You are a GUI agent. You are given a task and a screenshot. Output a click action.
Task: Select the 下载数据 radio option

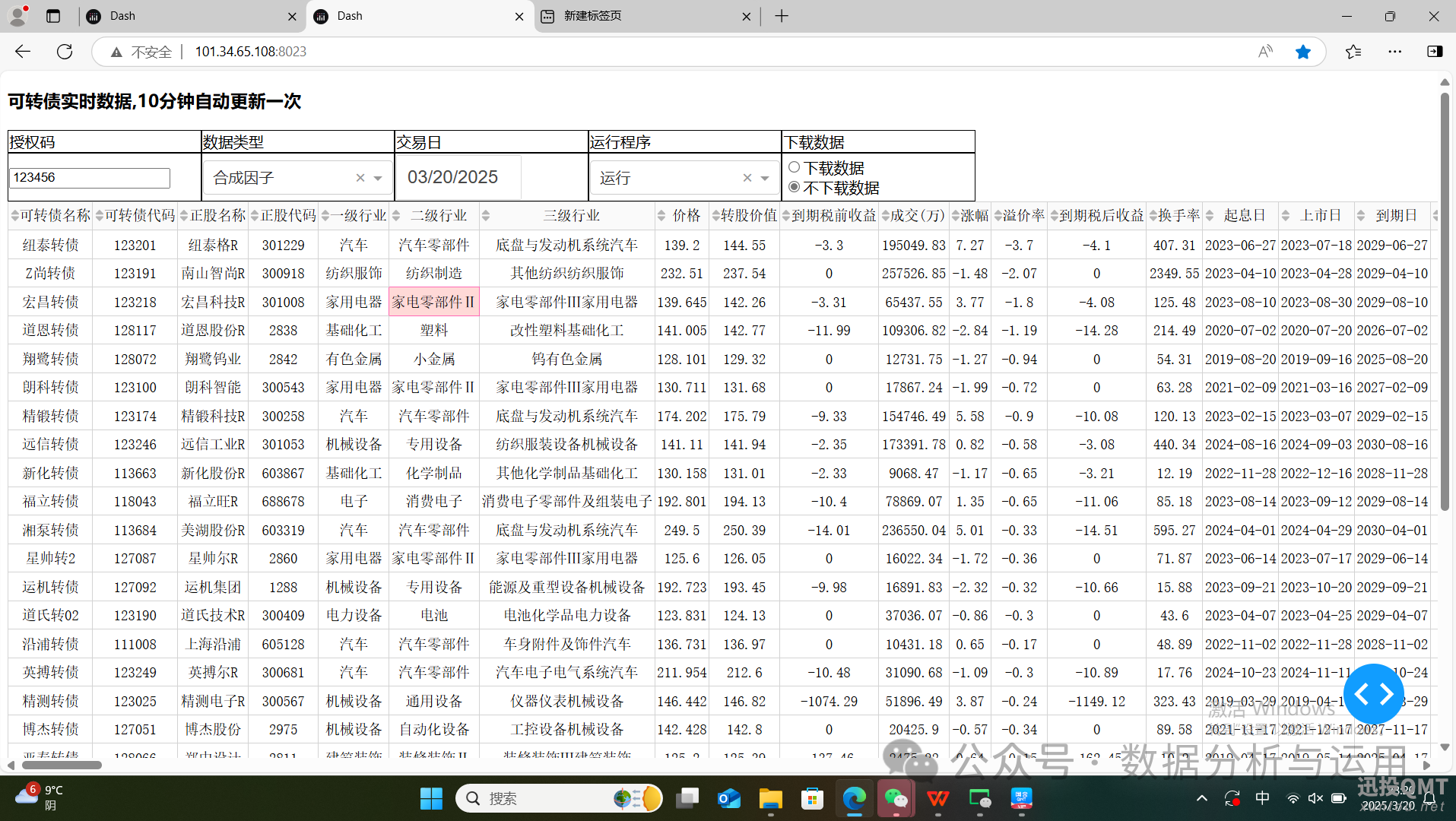(x=795, y=167)
